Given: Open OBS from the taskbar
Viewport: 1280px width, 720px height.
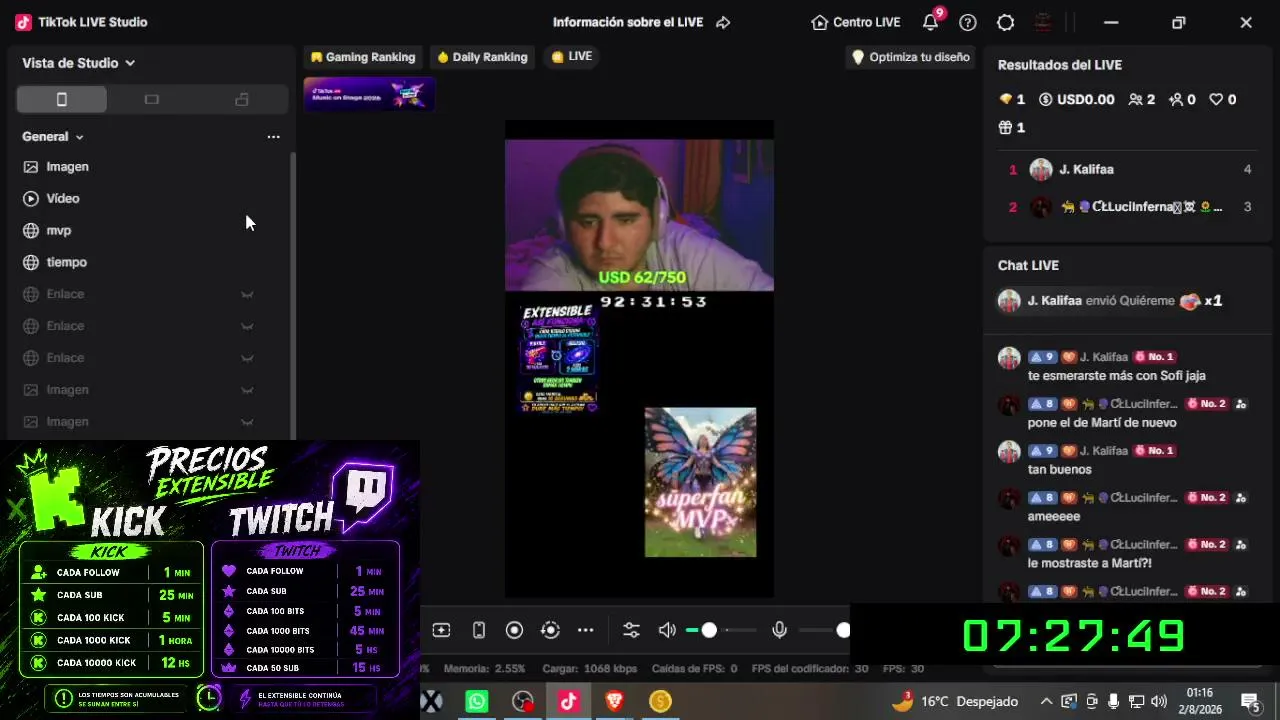Looking at the screenshot, I should click(x=523, y=702).
